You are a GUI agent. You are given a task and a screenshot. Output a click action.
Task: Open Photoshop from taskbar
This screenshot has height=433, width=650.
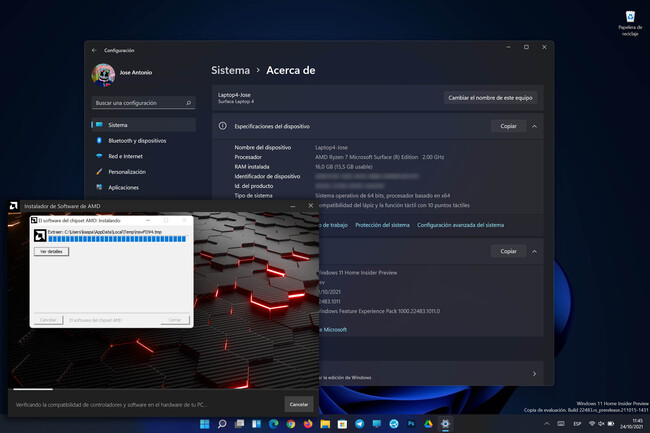[x=411, y=424]
